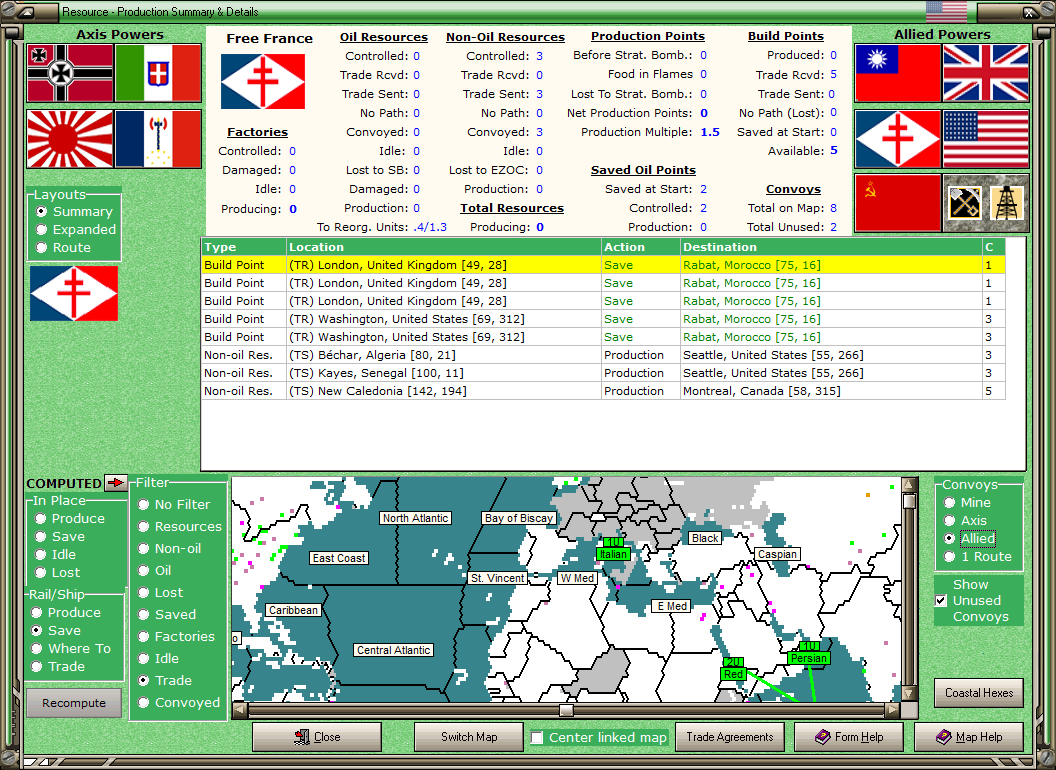The image size is (1056, 770).
Task: Select the Vichy France flag
Action: 158,139
